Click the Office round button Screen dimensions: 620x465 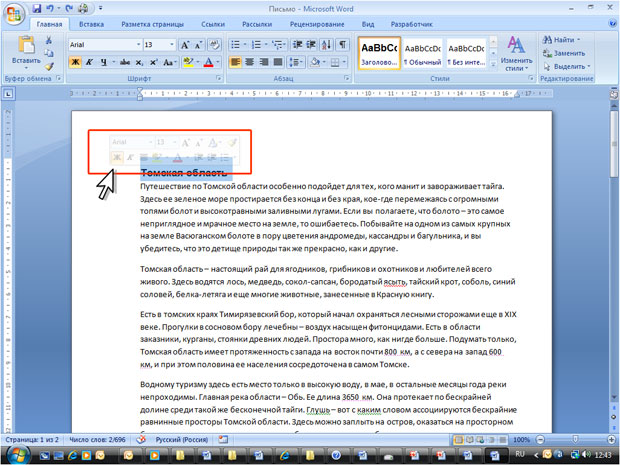point(14,14)
